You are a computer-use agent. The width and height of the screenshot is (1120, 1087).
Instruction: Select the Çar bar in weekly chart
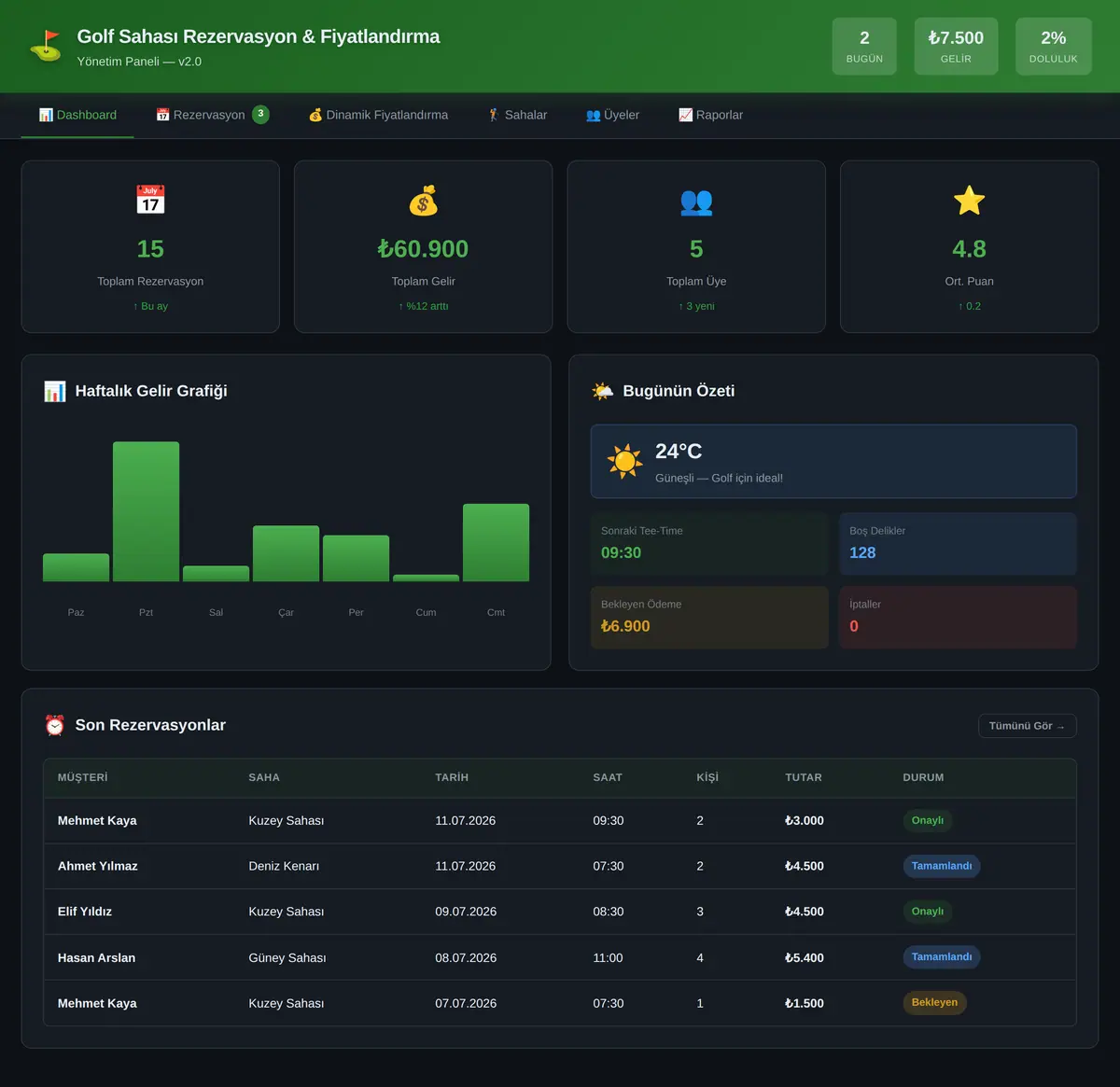(286, 553)
